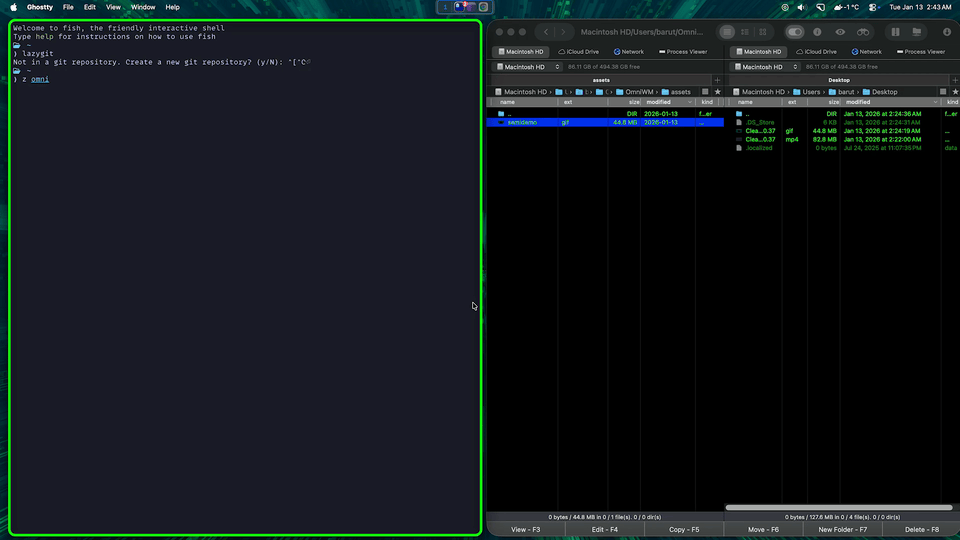Image resolution: width=960 pixels, height=540 pixels.
Task: Go forward with the right arrow in Commander One
Action: (563, 32)
